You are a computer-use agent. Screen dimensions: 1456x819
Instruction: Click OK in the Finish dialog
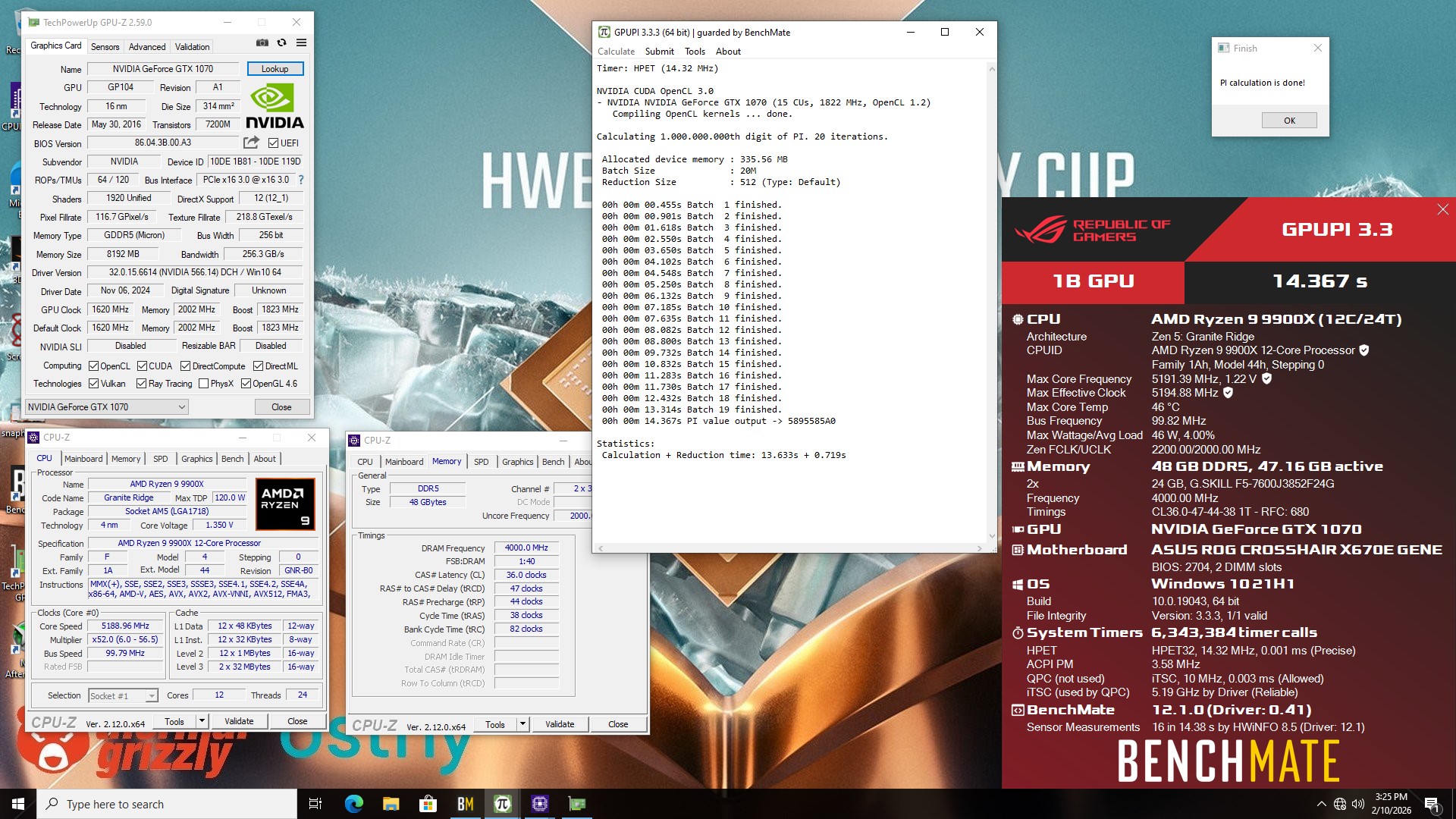pos(1289,121)
